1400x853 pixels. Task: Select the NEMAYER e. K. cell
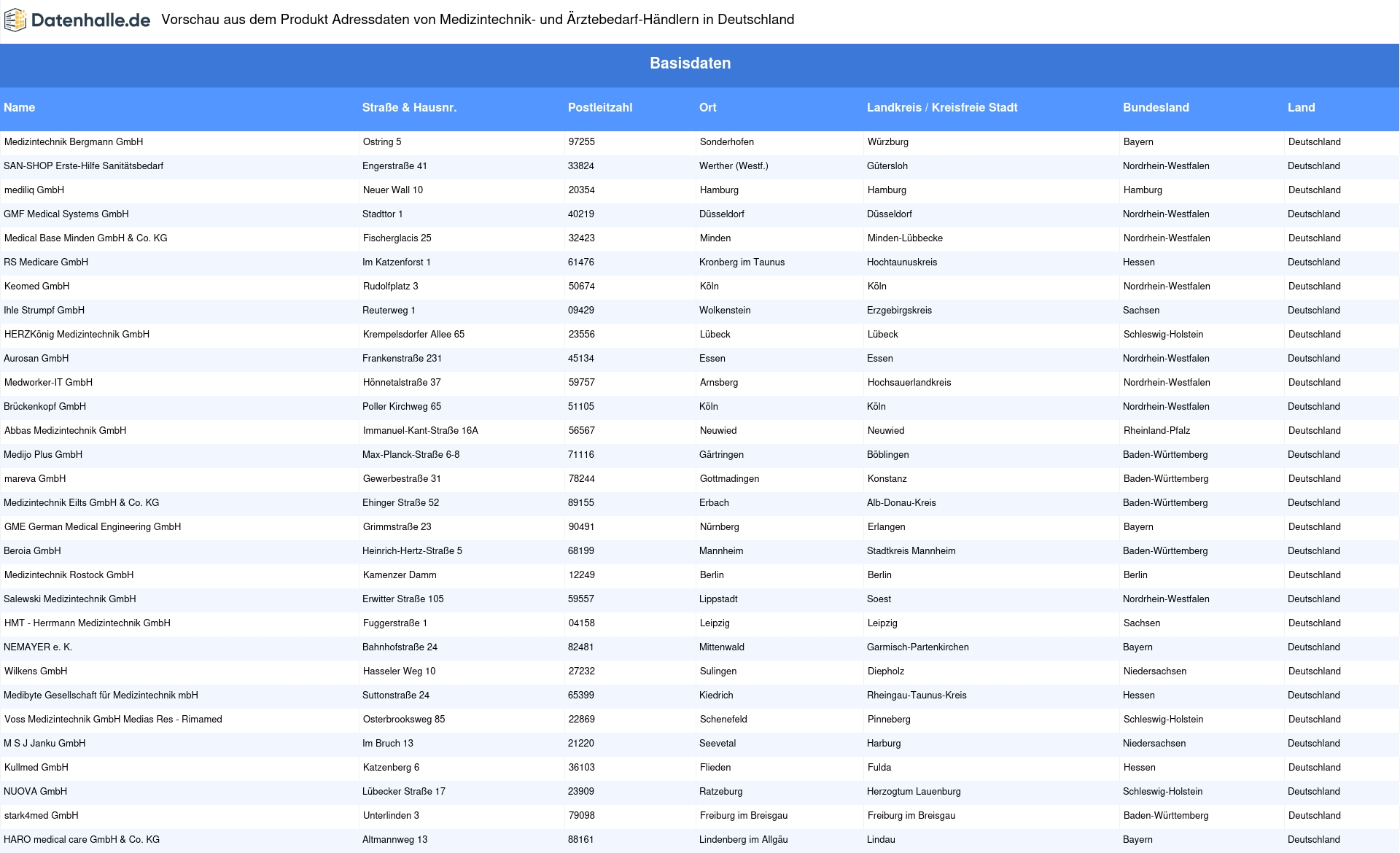click(38, 647)
